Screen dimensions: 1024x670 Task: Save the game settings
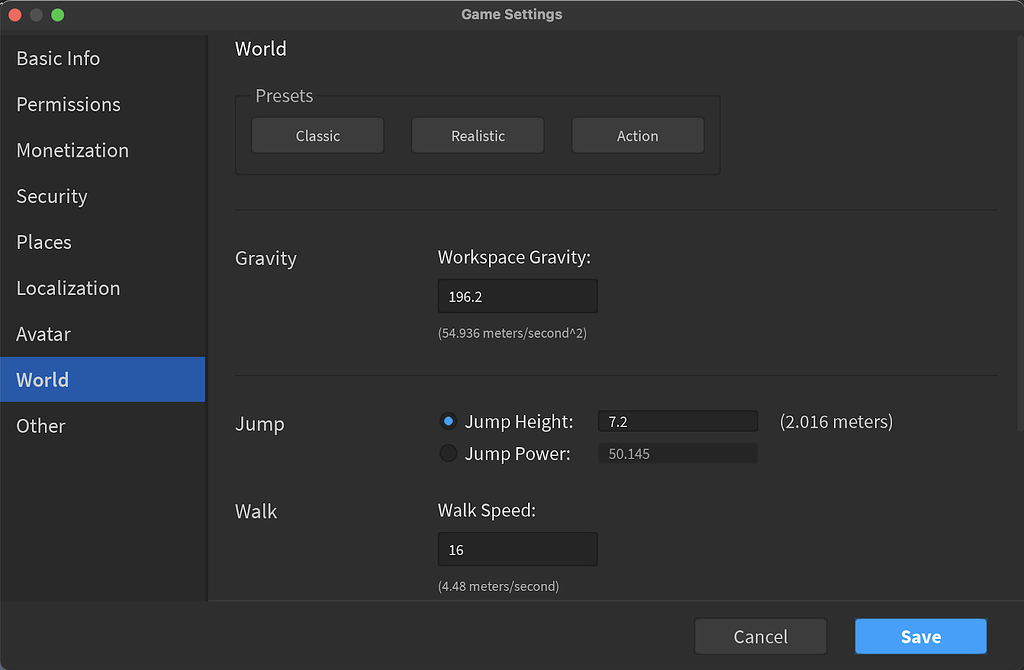click(920, 637)
